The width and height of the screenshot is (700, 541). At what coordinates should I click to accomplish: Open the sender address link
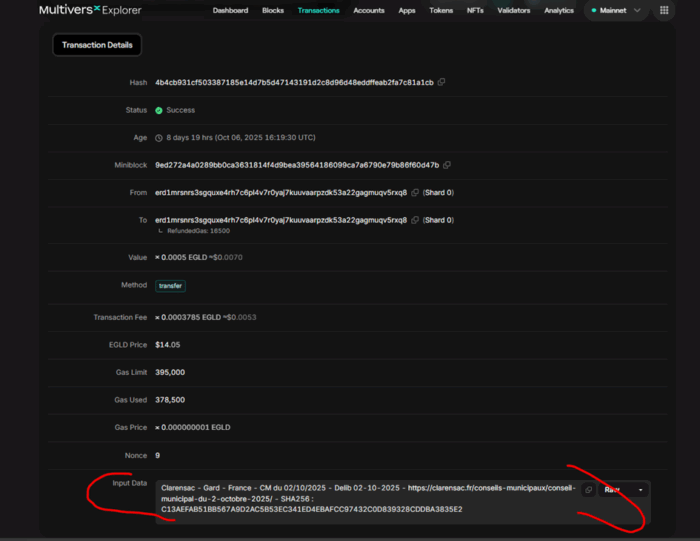pyautogui.click(x=280, y=192)
